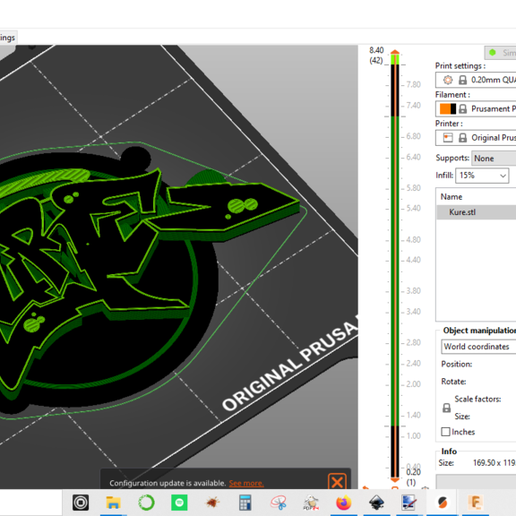Open the 'See more.' configuration update link
516x516 pixels.
pos(246,483)
